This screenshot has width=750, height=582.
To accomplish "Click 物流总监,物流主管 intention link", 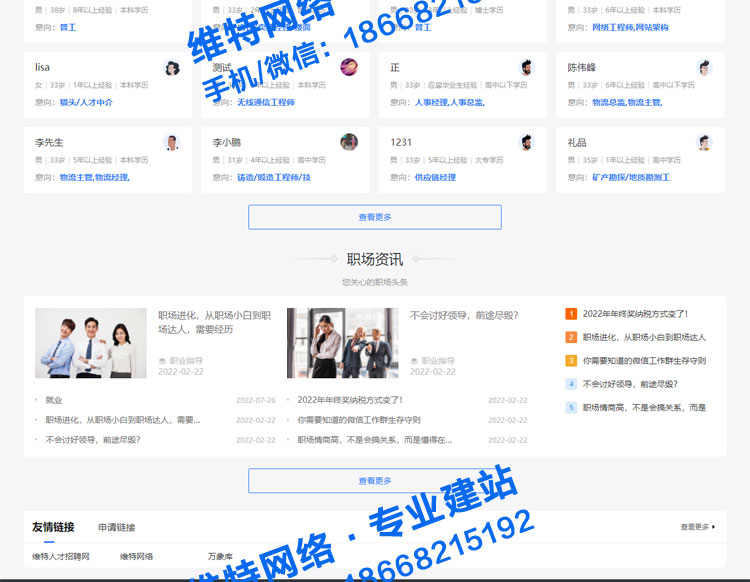I will pos(627,102).
